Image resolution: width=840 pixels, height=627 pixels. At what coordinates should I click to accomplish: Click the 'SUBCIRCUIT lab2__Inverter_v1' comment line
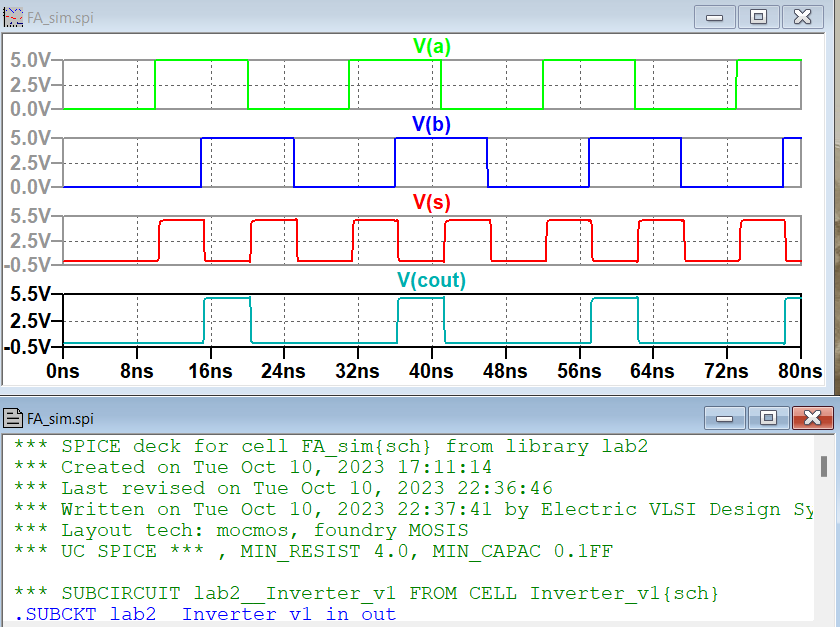point(366,593)
